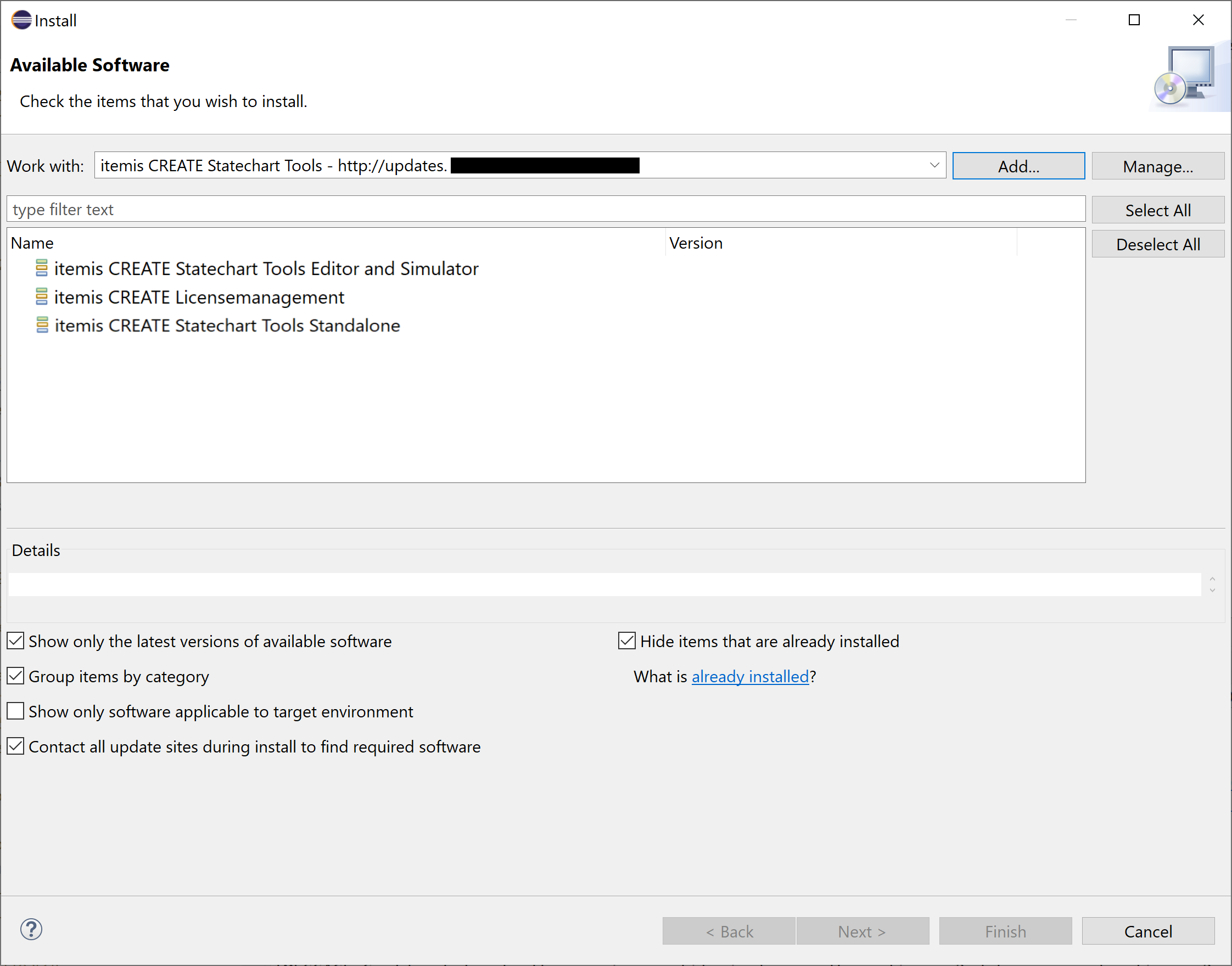This screenshot has width=1232, height=966.
Task: Click the Statechart Tools Editor and Simulator category icon
Action: pyautogui.click(x=42, y=268)
